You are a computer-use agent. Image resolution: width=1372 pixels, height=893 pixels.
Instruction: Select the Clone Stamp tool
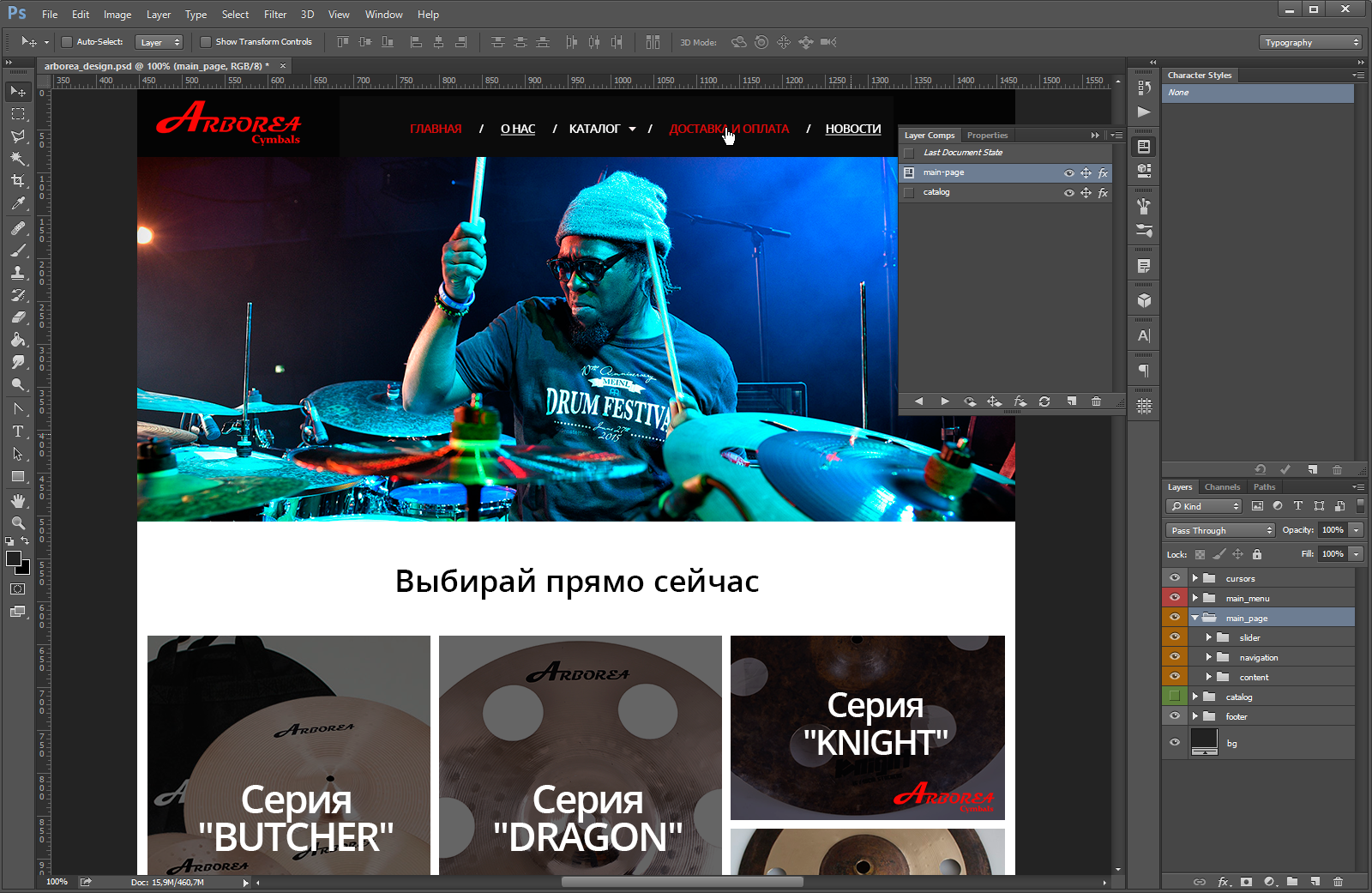[18, 273]
